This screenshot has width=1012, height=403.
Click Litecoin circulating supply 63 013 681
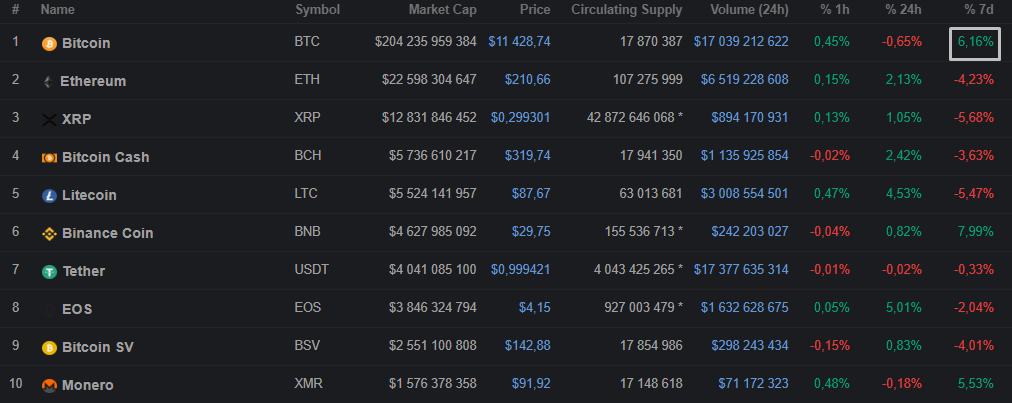(x=652, y=194)
